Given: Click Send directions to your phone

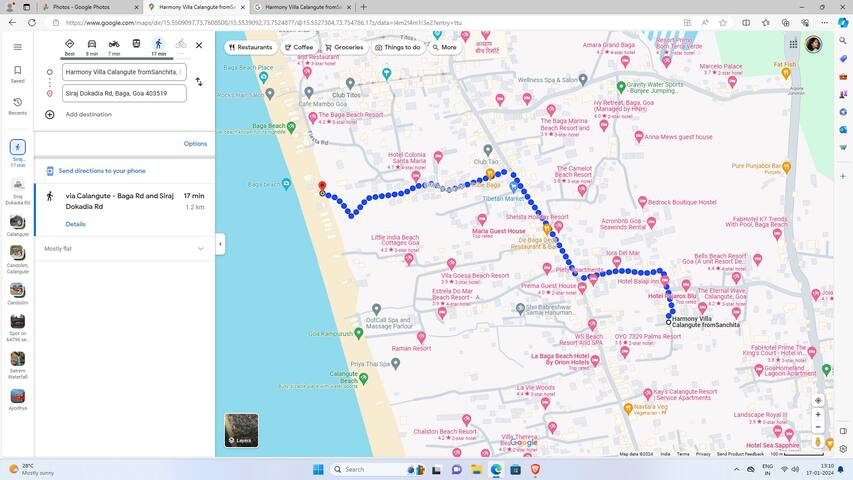Looking at the screenshot, I should tap(101, 171).
